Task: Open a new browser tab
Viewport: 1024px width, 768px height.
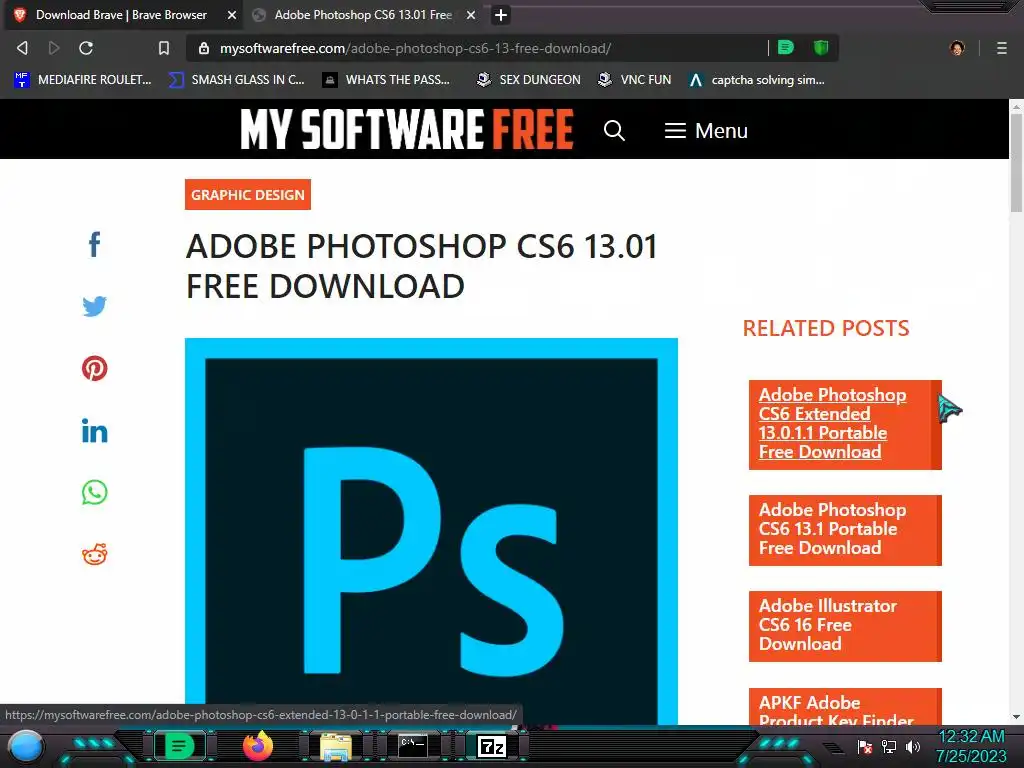Action: pyautogui.click(x=501, y=15)
